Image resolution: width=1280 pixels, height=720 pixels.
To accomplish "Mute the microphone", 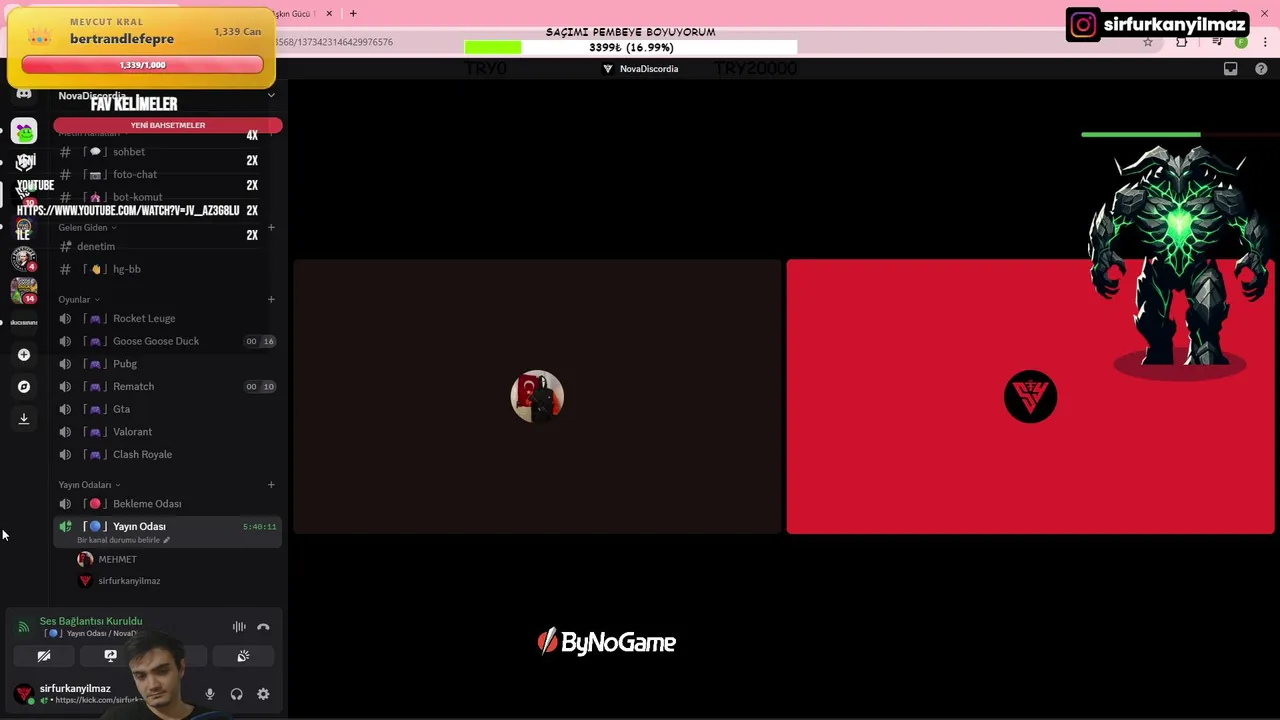I will pos(210,694).
